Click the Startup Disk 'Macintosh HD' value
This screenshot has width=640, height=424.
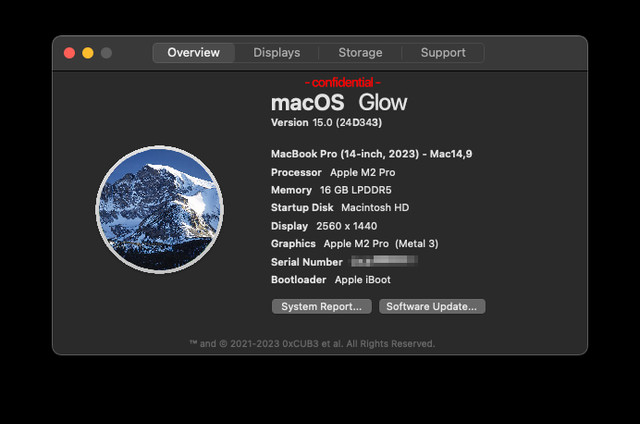click(375, 208)
